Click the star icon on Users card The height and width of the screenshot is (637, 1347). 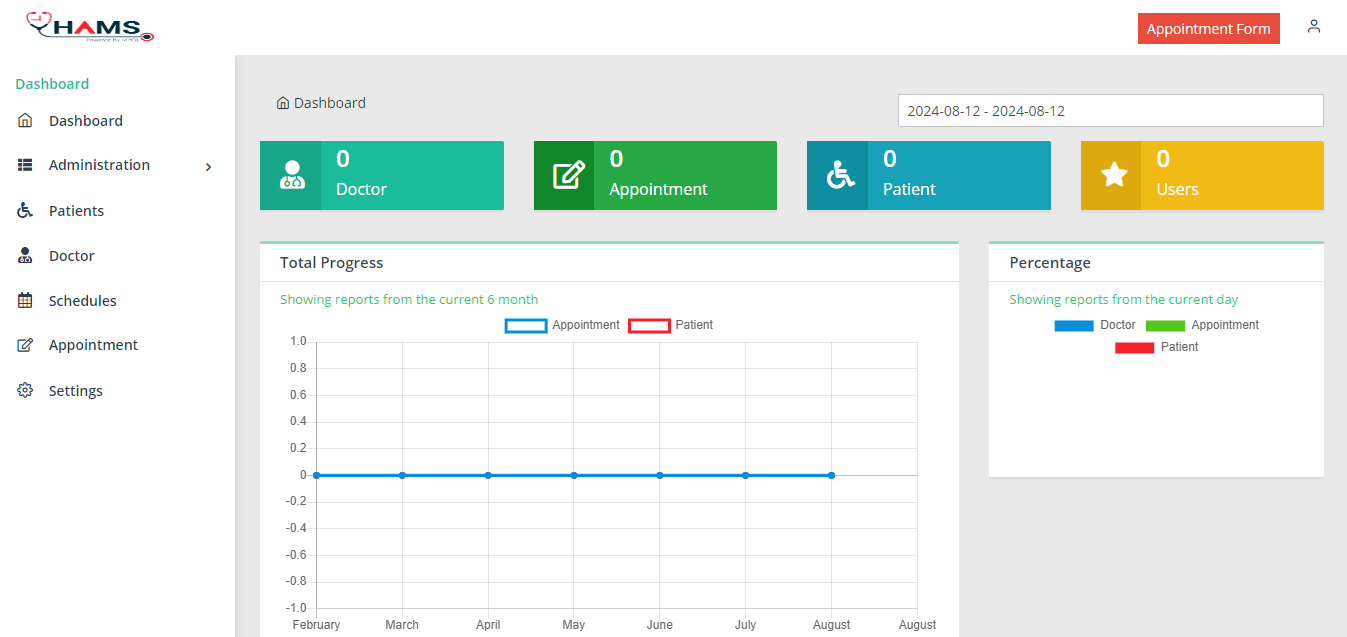pyautogui.click(x=1113, y=175)
